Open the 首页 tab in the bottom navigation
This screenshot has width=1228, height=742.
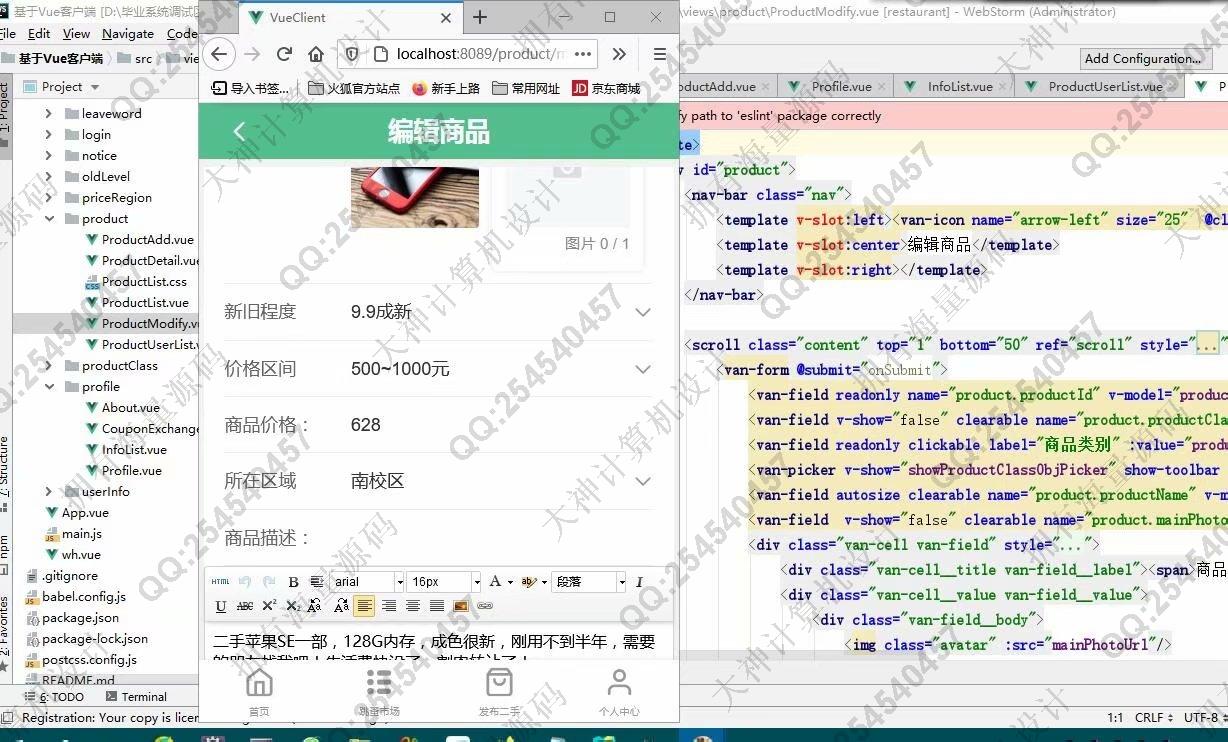pyautogui.click(x=259, y=693)
